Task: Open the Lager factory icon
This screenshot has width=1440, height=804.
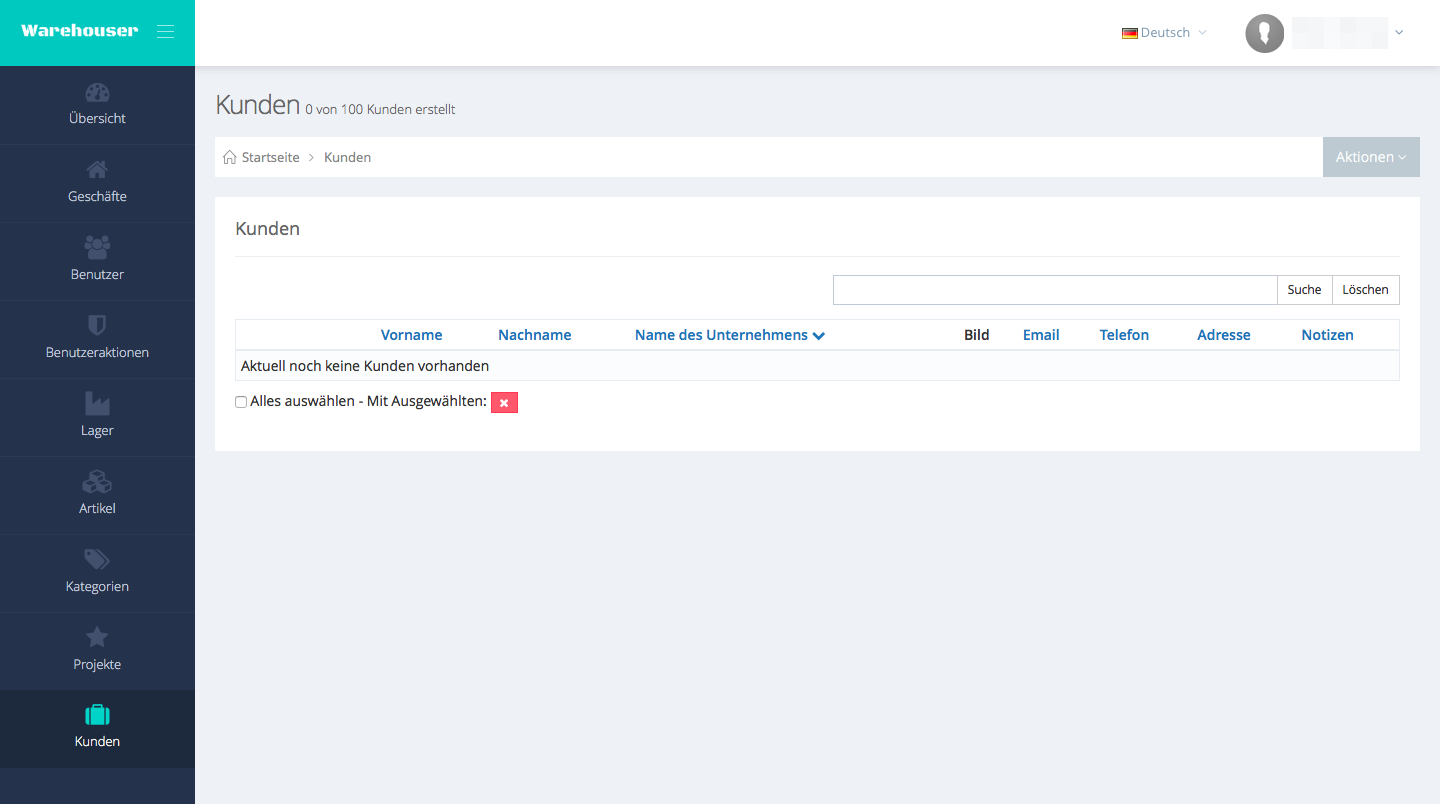Action: (x=97, y=403)
